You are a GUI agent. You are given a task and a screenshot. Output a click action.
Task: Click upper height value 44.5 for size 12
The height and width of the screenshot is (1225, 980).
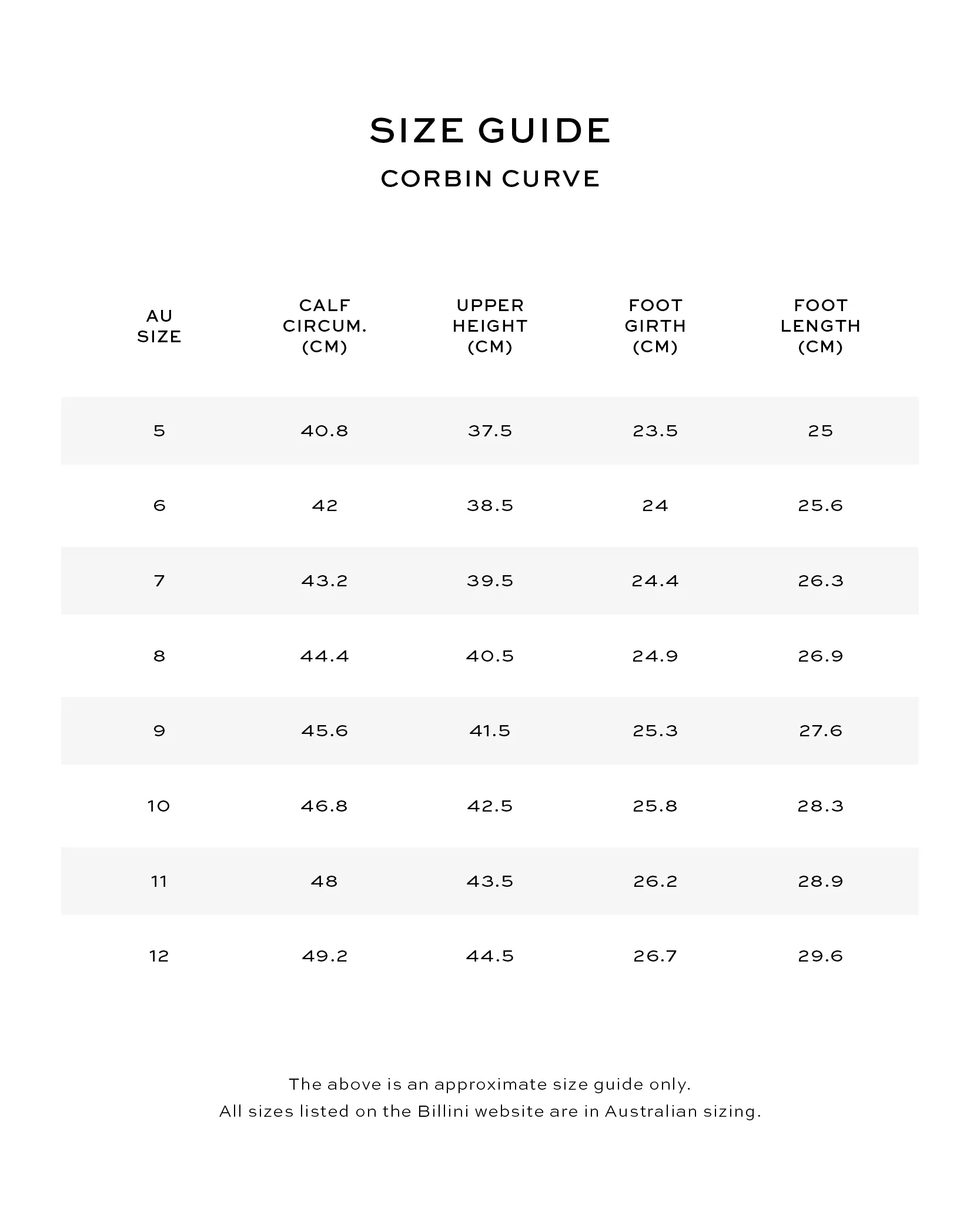pos(490,956)
